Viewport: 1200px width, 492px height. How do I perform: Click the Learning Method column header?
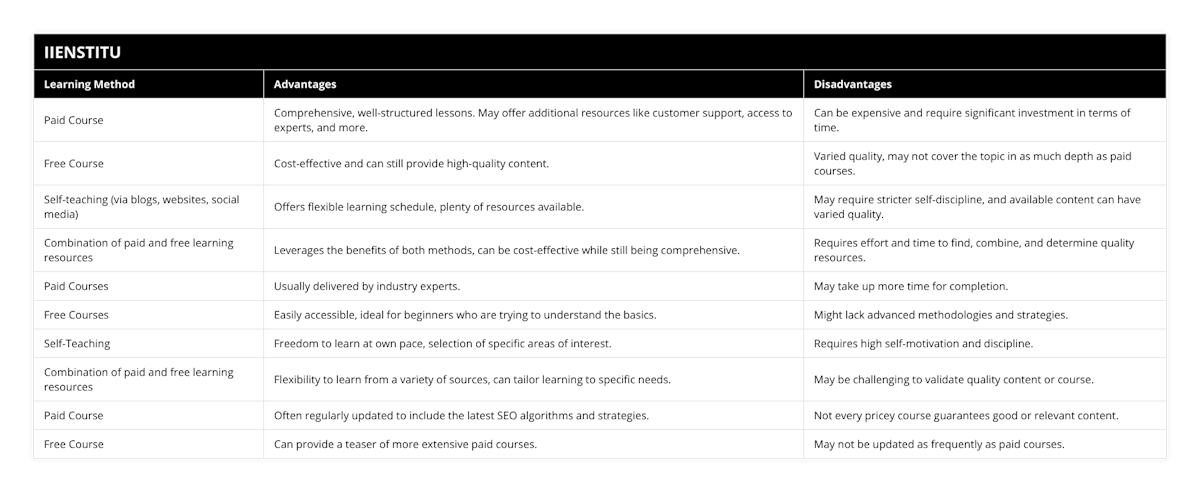[x=90, y=85]
